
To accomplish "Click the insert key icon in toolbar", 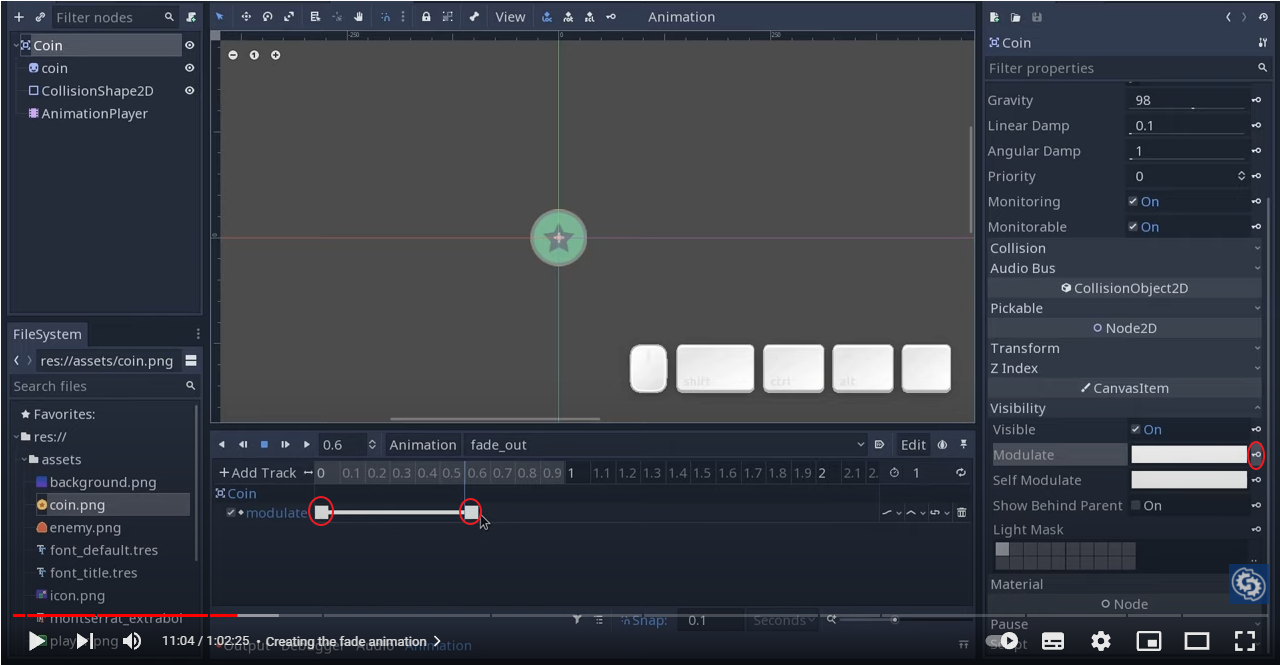I will pyautogui.click(x=611, y=17).
